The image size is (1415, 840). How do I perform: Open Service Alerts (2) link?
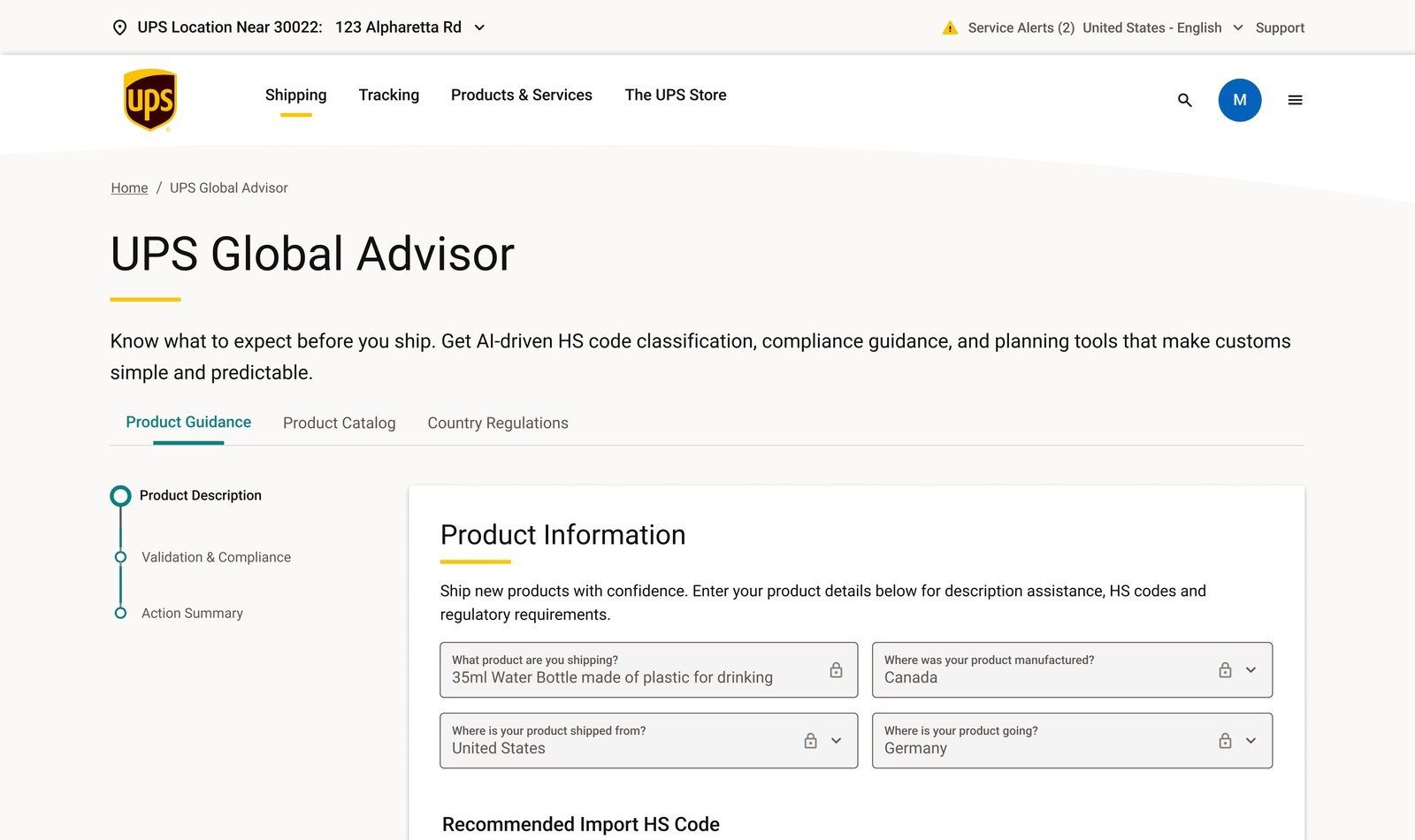pyautogui.click(x=1021, y=27)
